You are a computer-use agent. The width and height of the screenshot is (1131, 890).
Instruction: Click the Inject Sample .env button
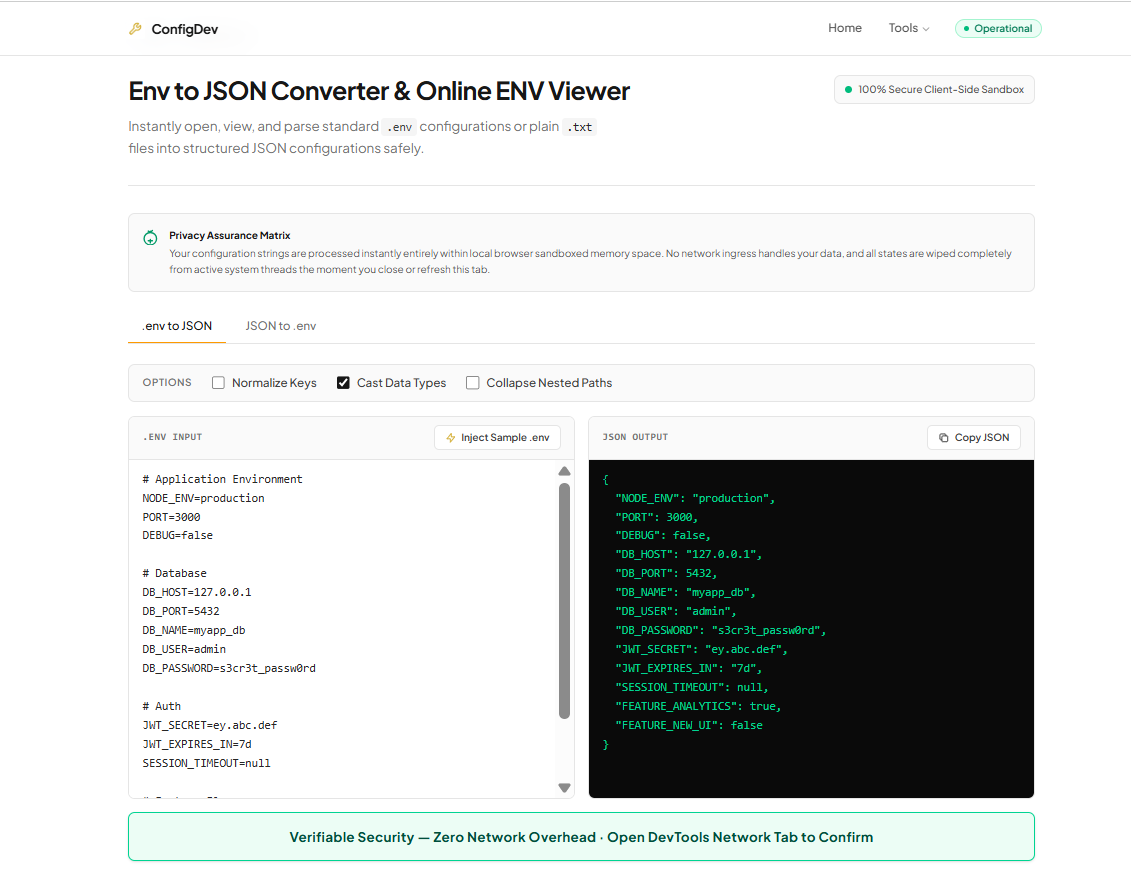click(x=497, y=438)
